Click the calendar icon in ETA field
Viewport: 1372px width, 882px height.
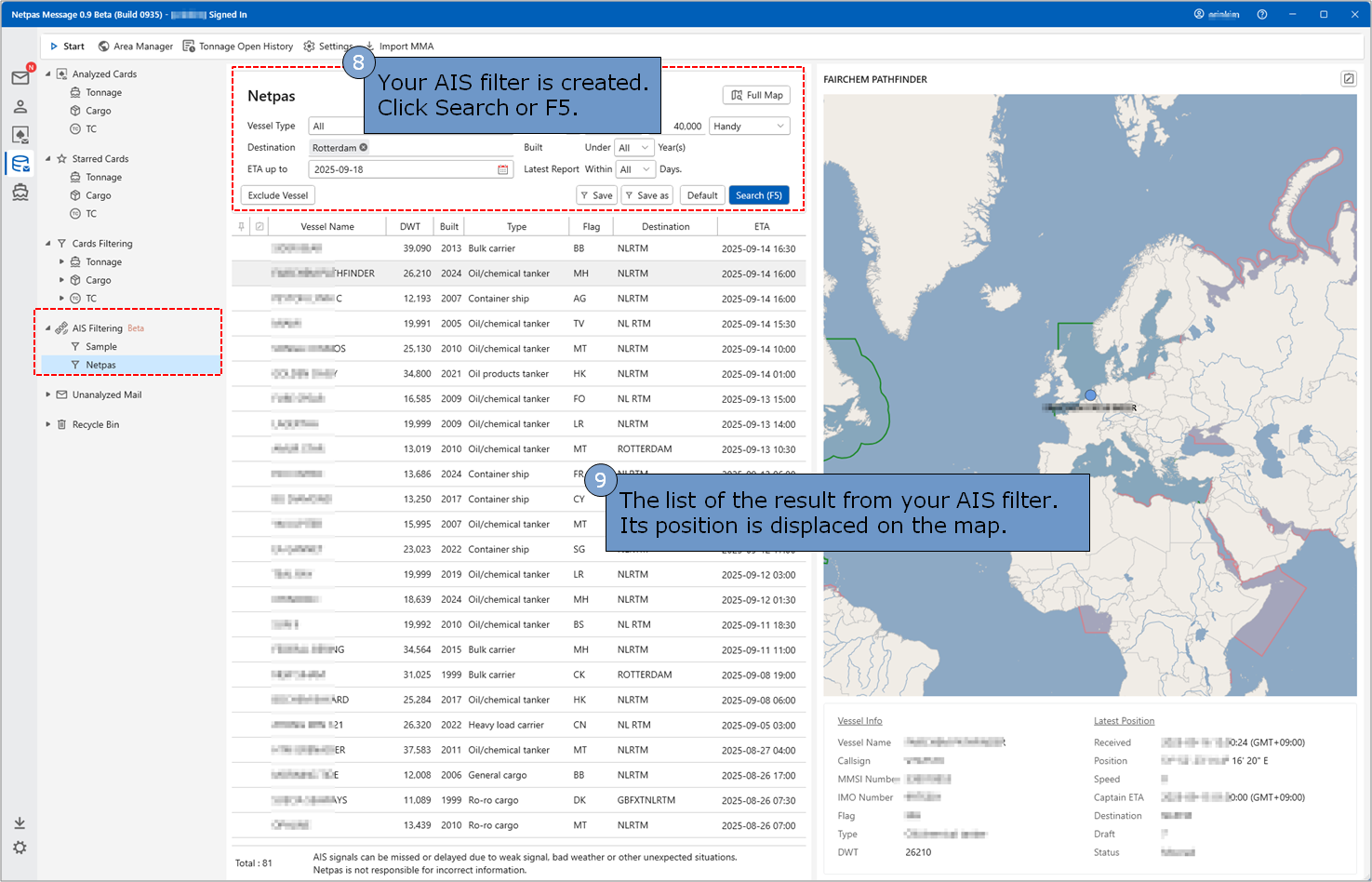[503, 169]
